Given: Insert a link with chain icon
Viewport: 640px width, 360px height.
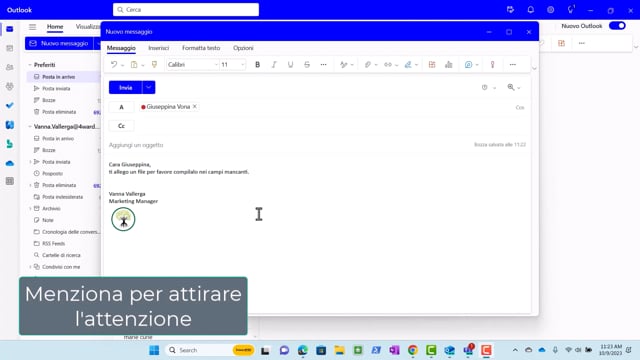Looking at the screenshot, I should [x=388, y=64].
